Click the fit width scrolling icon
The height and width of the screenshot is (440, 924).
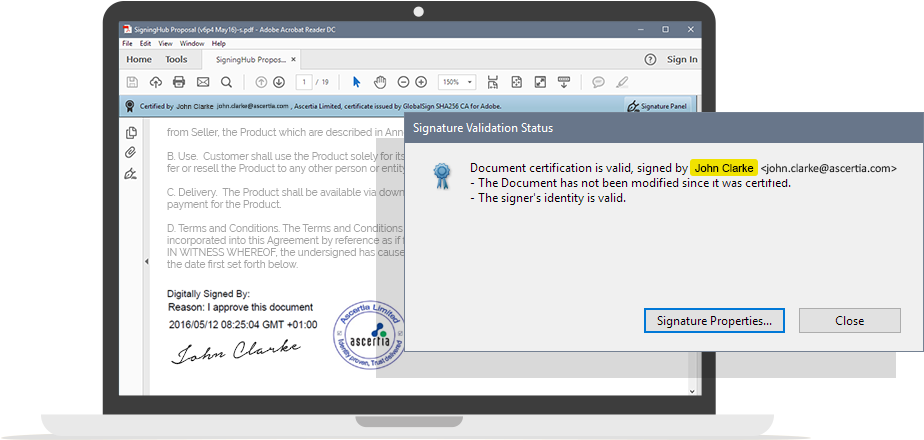click(x=493, y=82)
